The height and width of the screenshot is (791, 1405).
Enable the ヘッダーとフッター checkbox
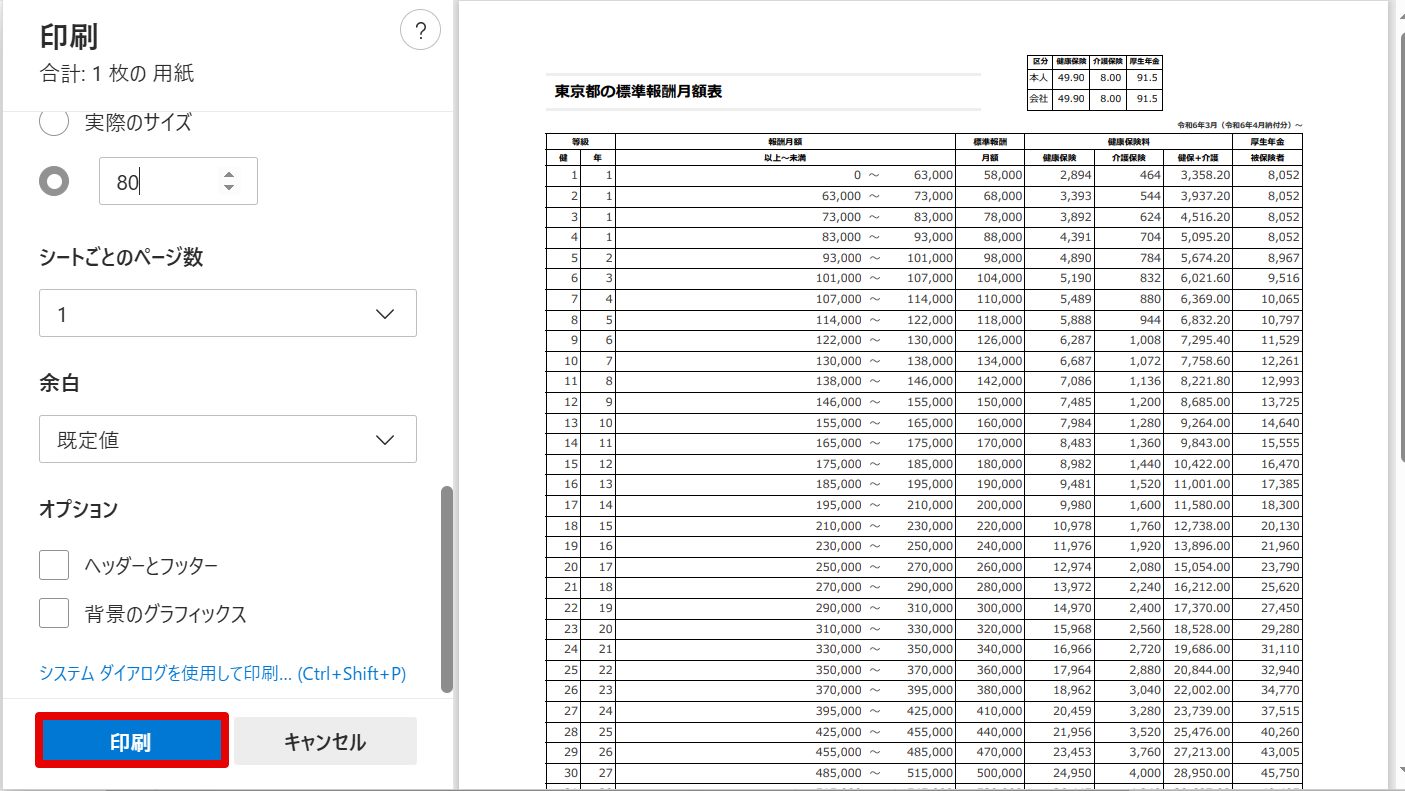tap(54, 565)
